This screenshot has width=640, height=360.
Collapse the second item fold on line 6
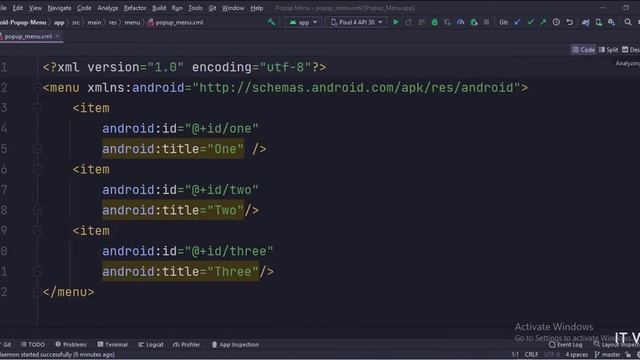pyautogui.click(x=37, y=169)
